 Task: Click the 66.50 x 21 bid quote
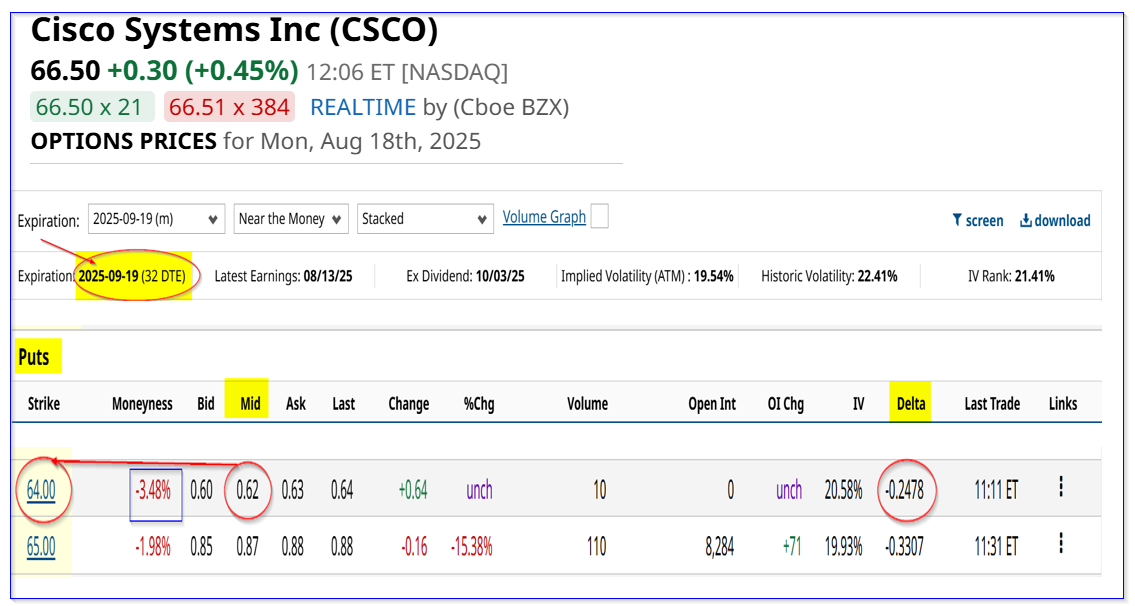point(91,107)
